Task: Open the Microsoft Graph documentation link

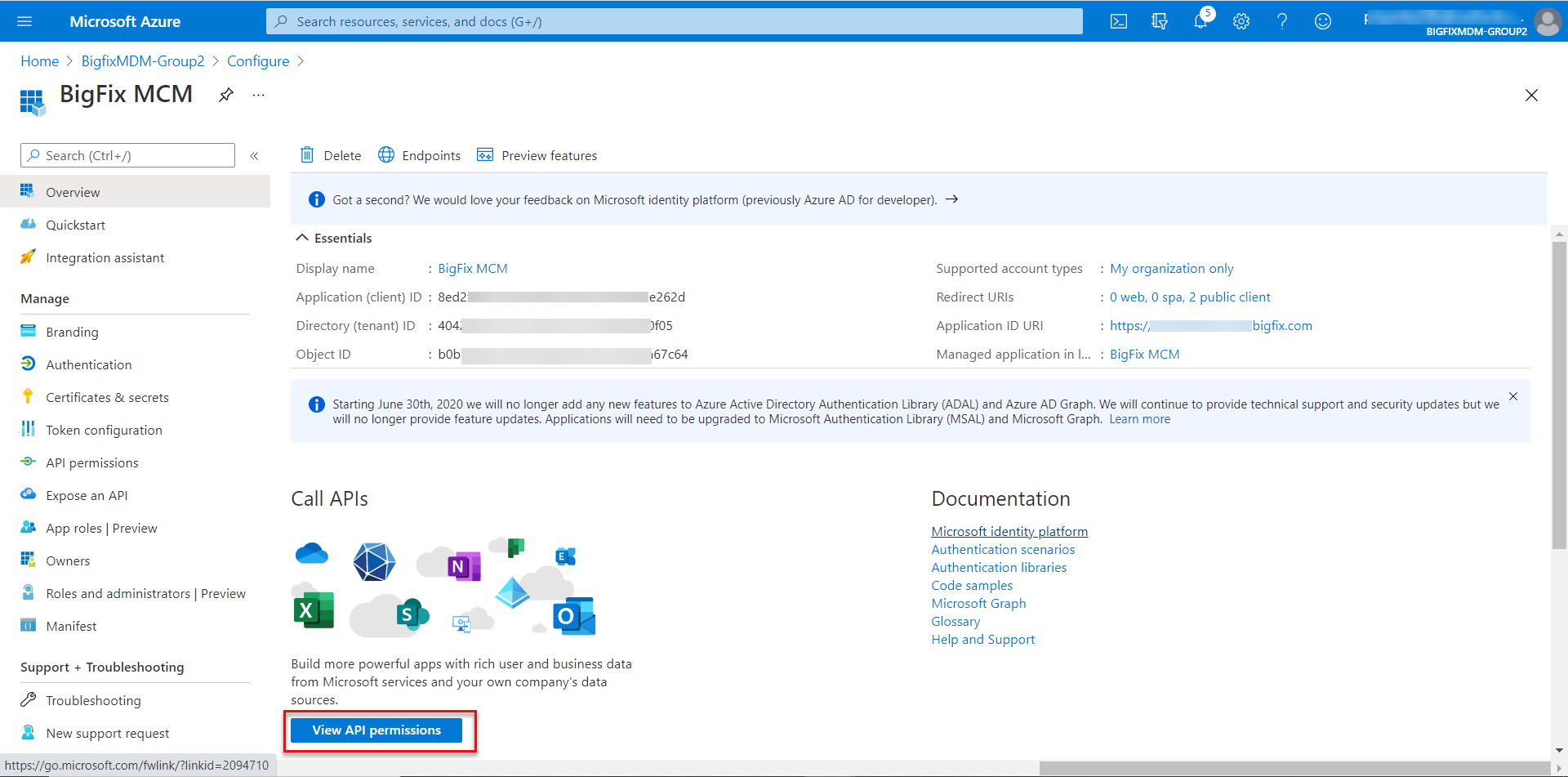Action: click(978, 603)
